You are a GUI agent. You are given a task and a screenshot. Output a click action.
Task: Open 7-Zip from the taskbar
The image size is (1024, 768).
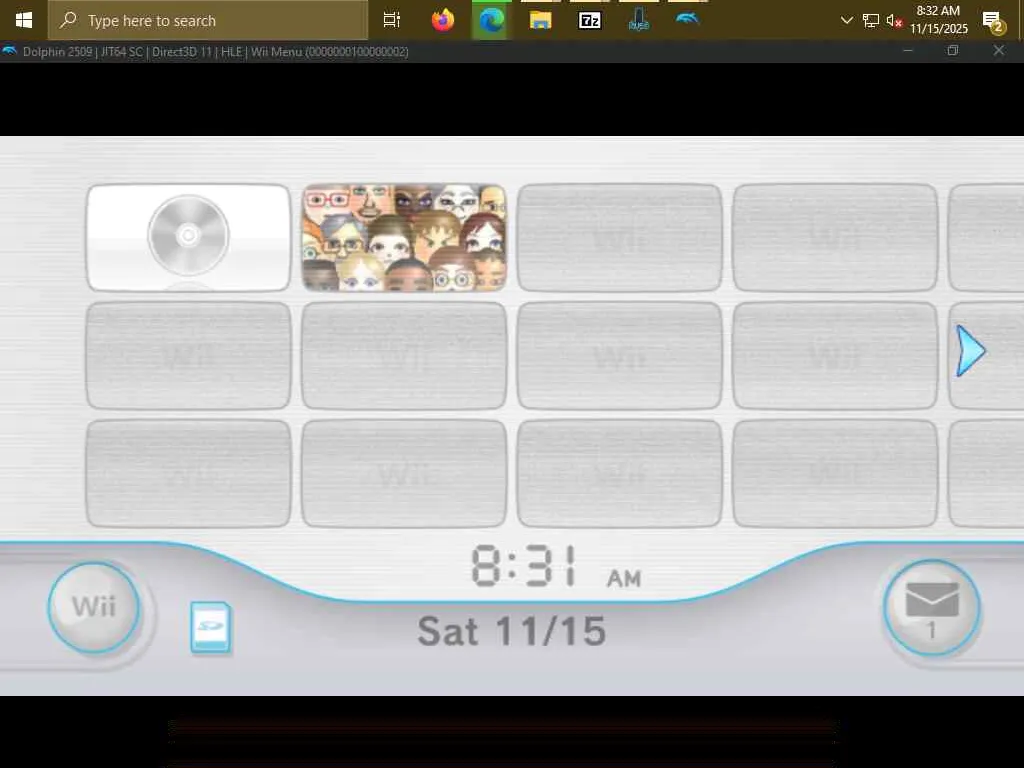tap(590, 20)
